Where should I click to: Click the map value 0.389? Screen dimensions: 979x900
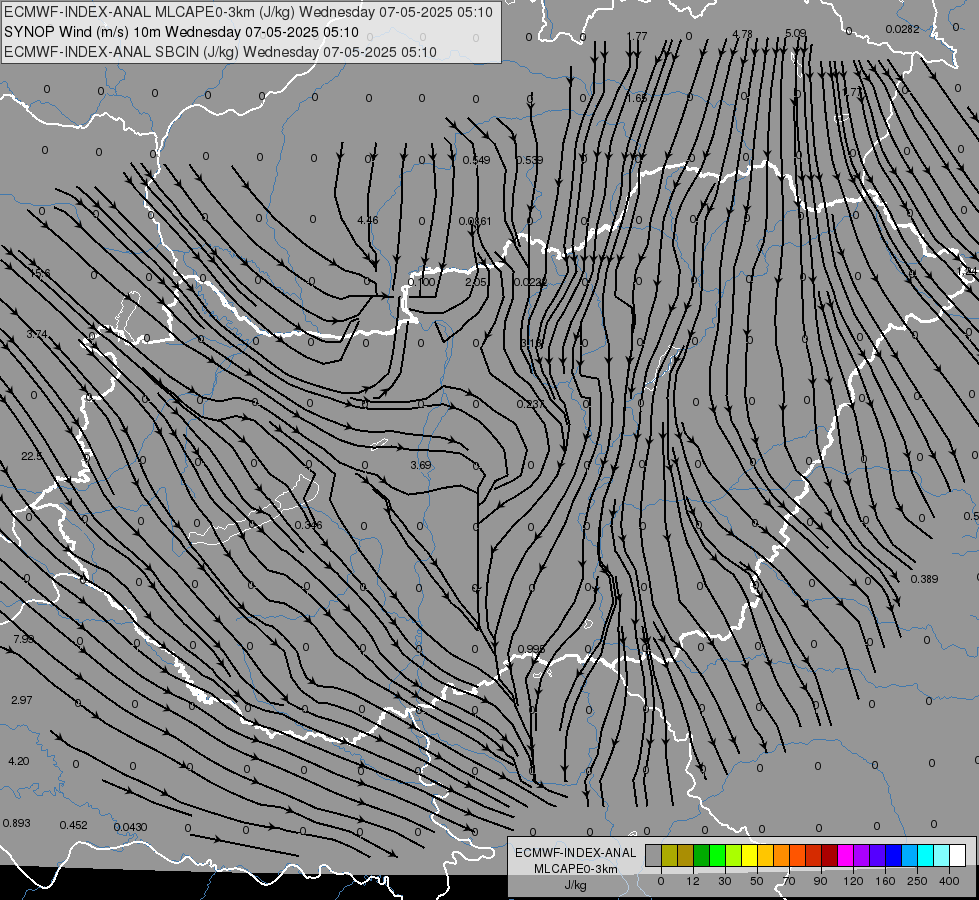click(924, 579)
